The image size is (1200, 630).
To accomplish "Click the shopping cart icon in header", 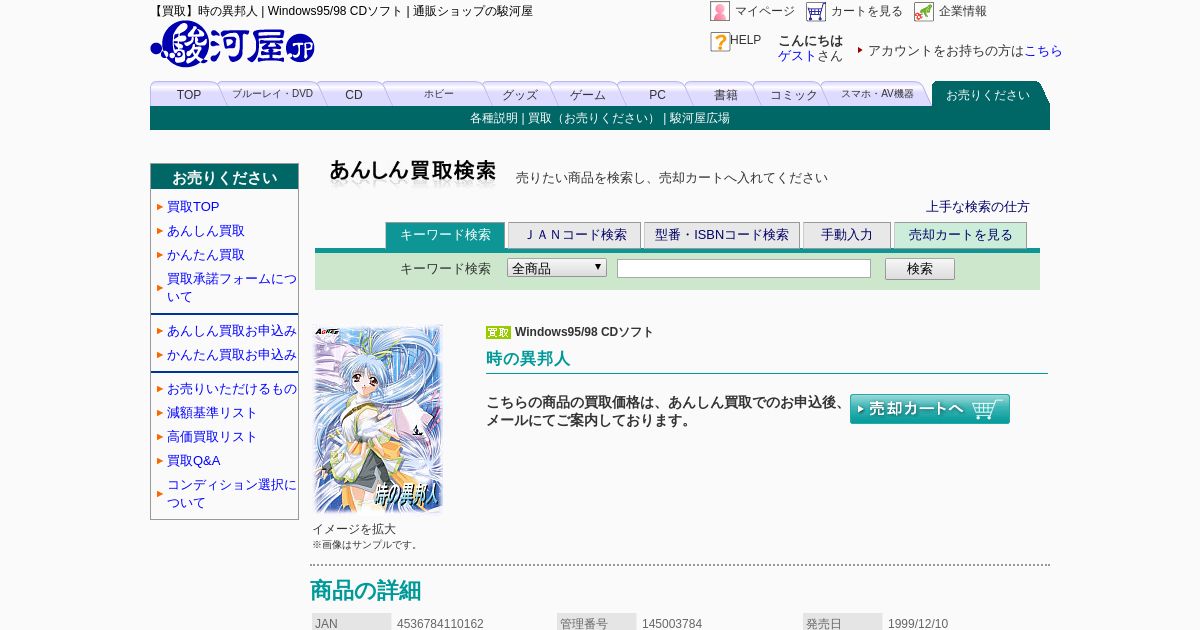I will pyautogui.click(x=816, y=11).
